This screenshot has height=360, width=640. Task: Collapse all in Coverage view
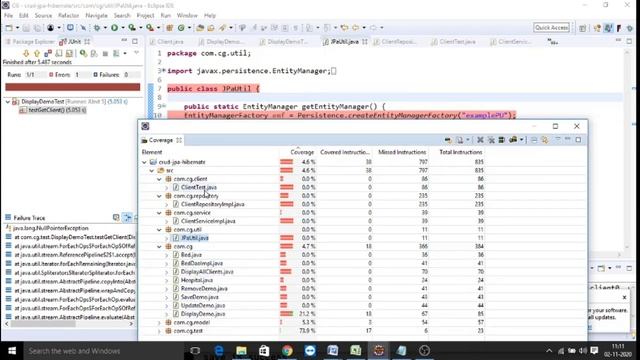click(x=534, y=140)
